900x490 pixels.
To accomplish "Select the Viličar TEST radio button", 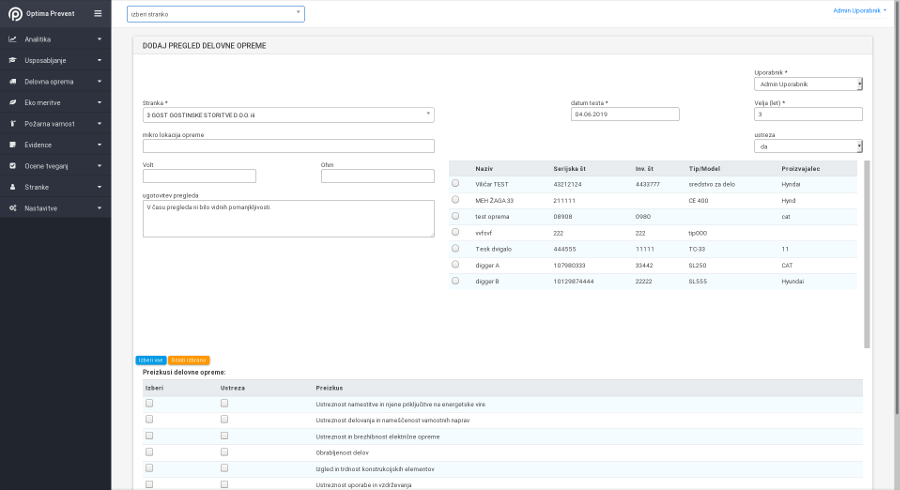I will (x=455, y=184).
